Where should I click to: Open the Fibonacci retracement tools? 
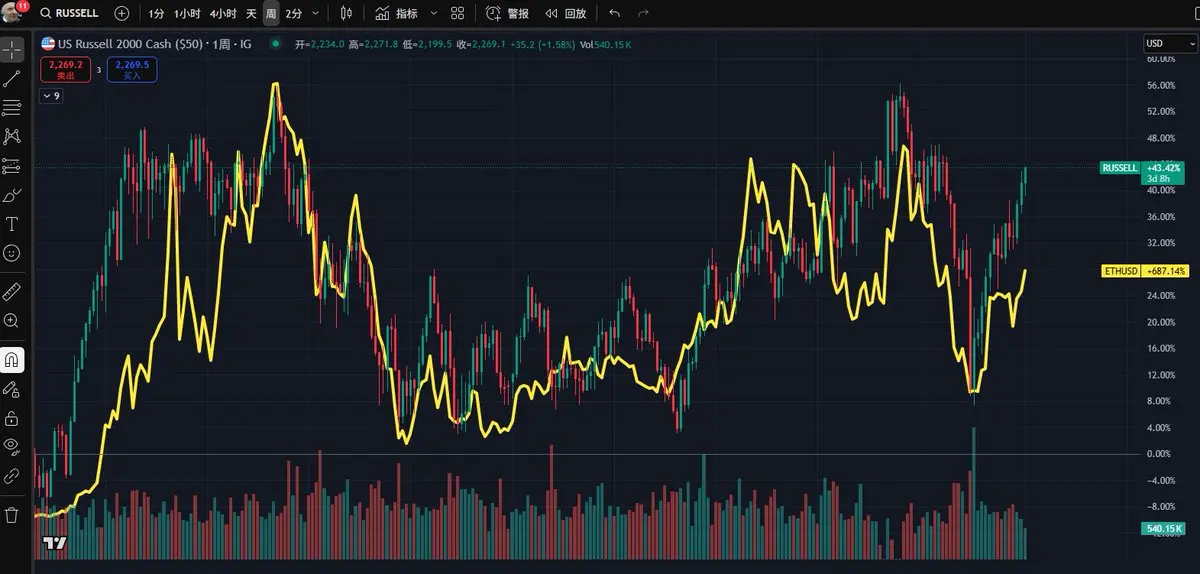click(12, 108)
